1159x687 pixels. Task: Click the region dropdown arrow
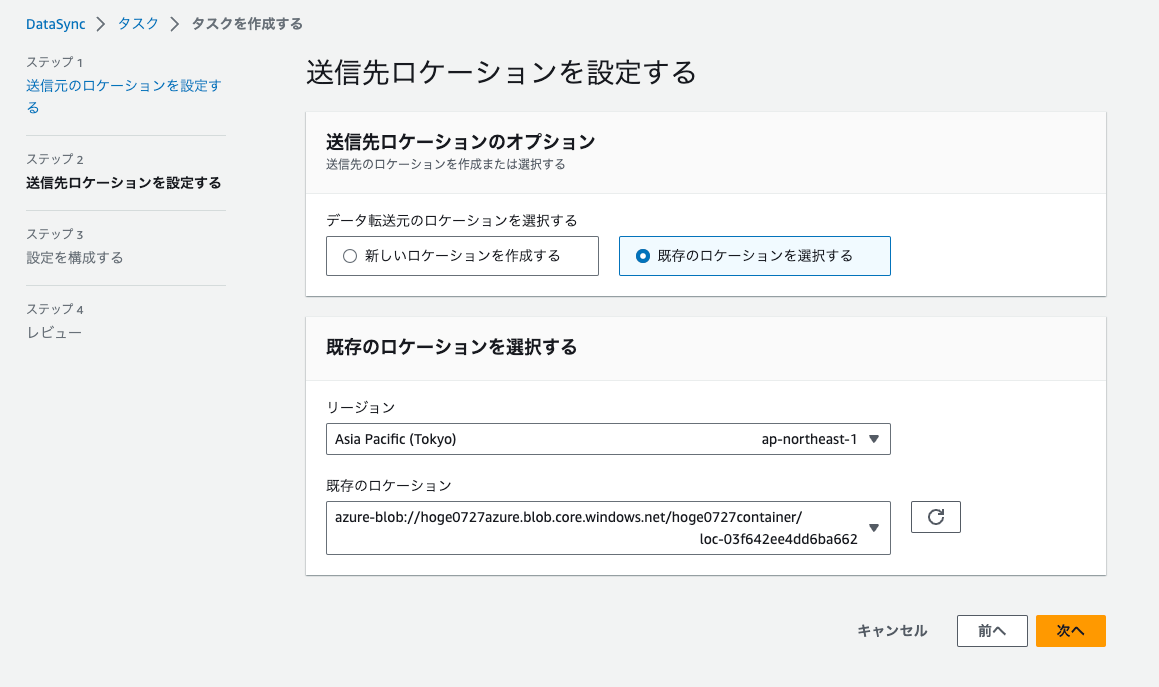click(x=873, y=438)
